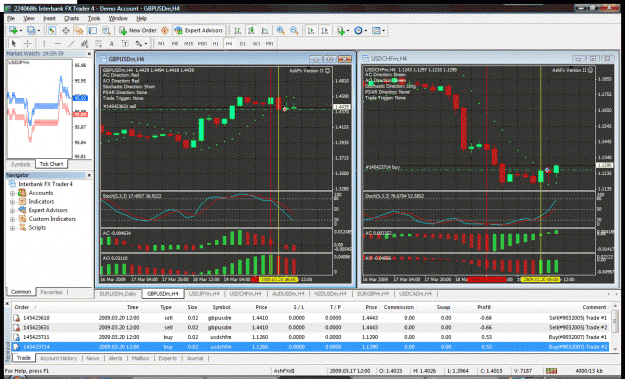Toggle the Navigator panel toolbar icon
The height and width of the screenshot is (379, 625).
tap(79, 30)
